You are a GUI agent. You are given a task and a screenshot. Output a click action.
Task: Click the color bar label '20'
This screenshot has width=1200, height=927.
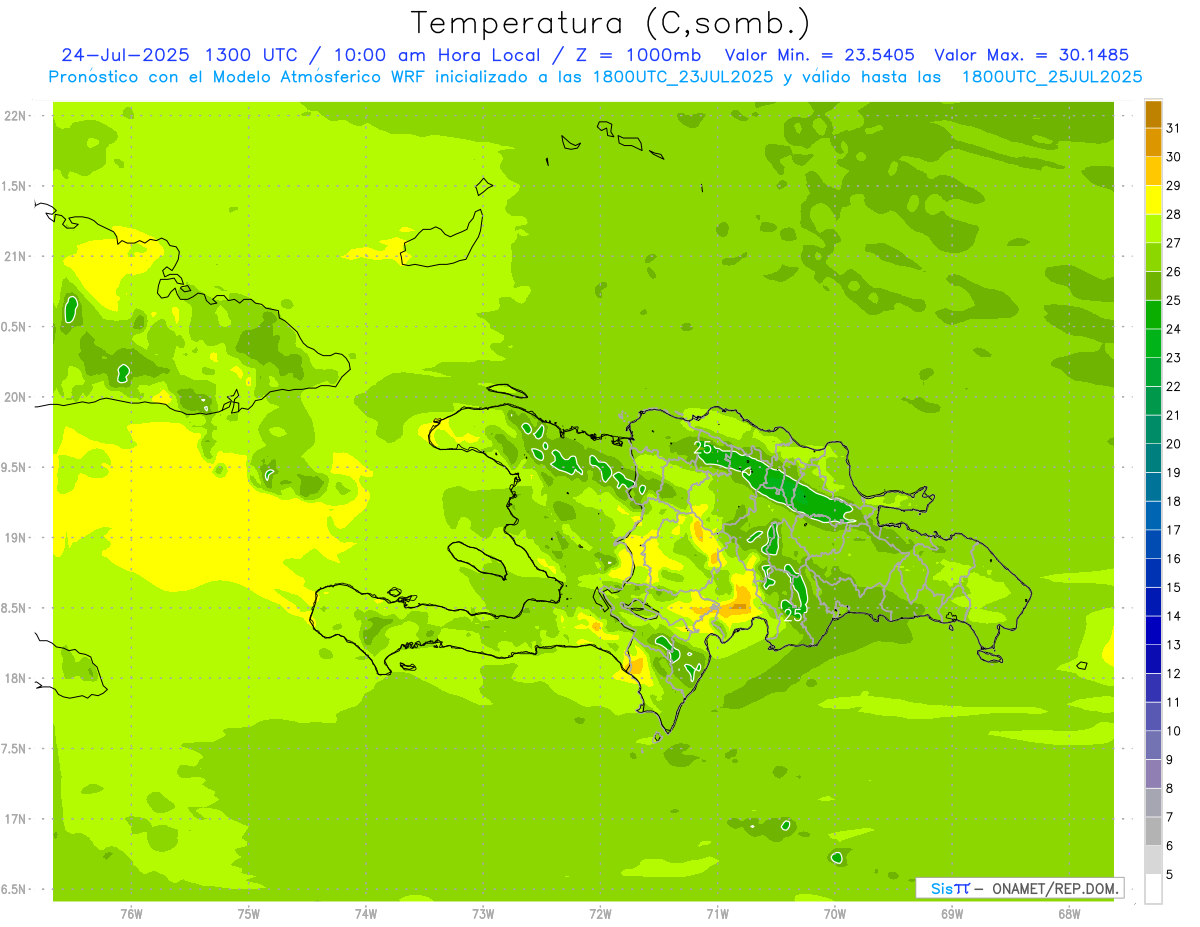[1174, 444]
